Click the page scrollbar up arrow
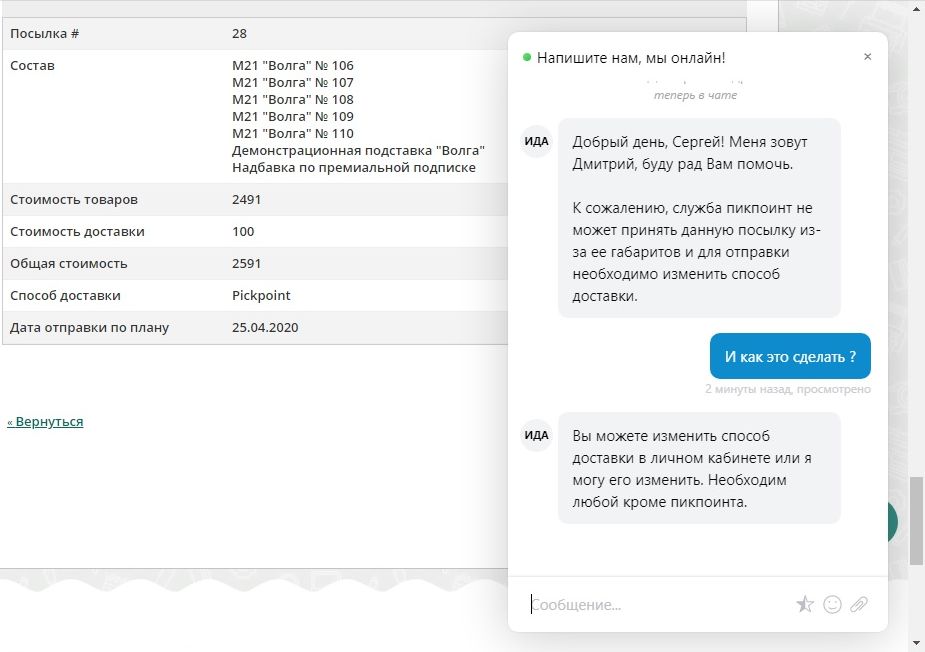 [x=917, y=8]
